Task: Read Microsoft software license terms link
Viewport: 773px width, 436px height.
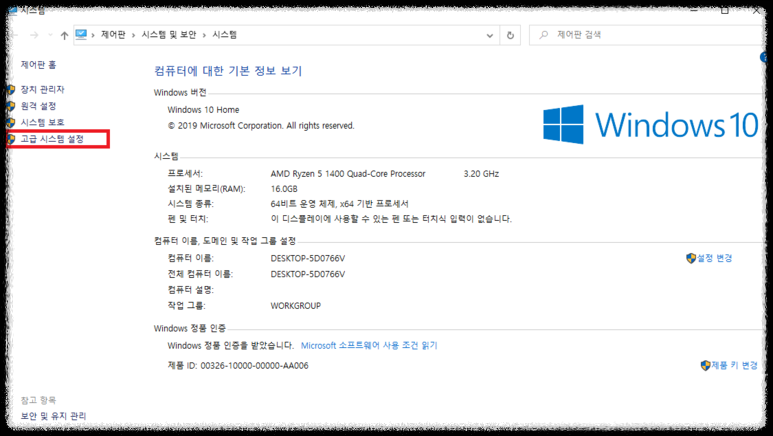Action: coord(369,345)
